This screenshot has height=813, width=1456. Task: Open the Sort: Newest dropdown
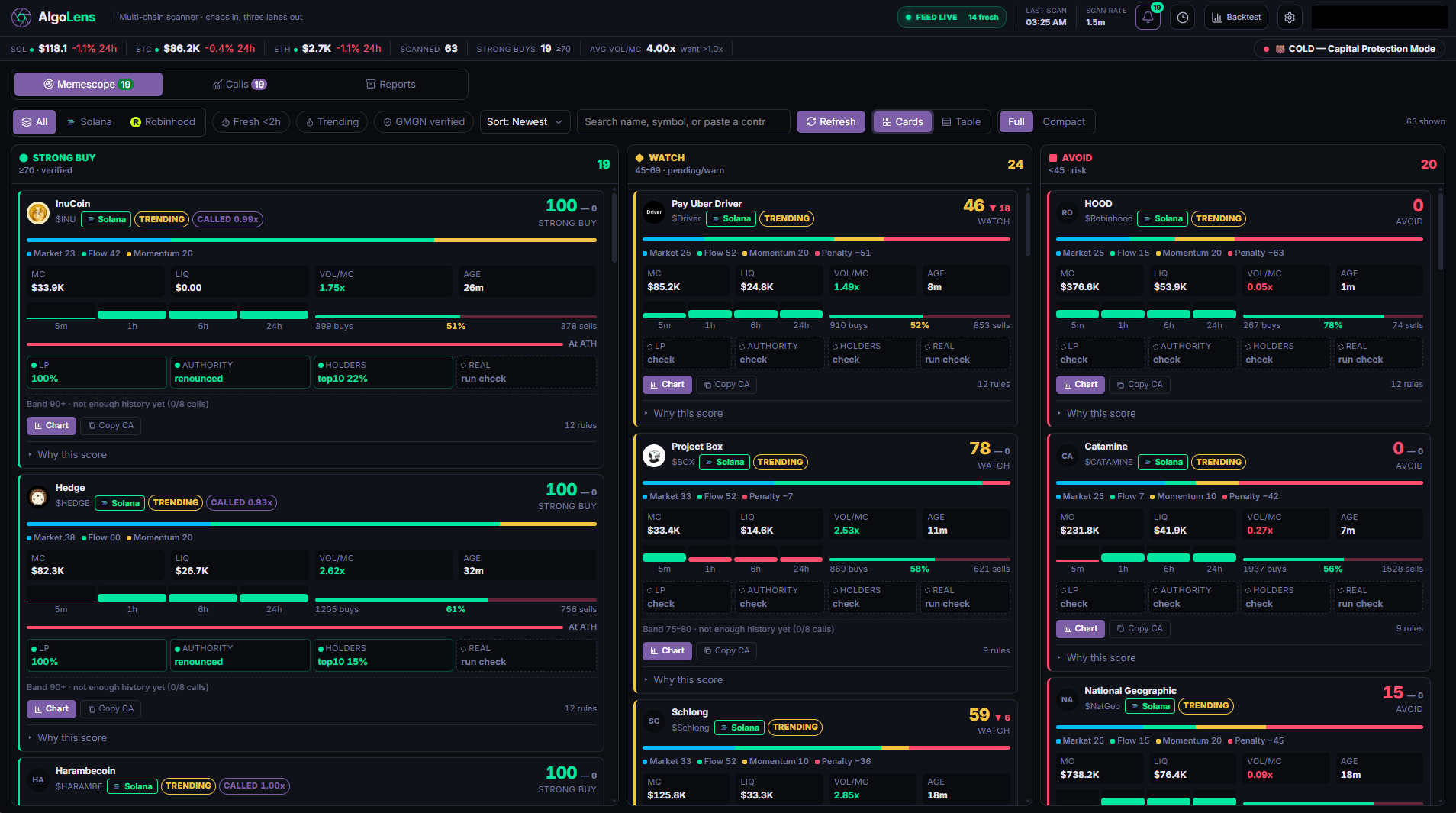(525, 122)
